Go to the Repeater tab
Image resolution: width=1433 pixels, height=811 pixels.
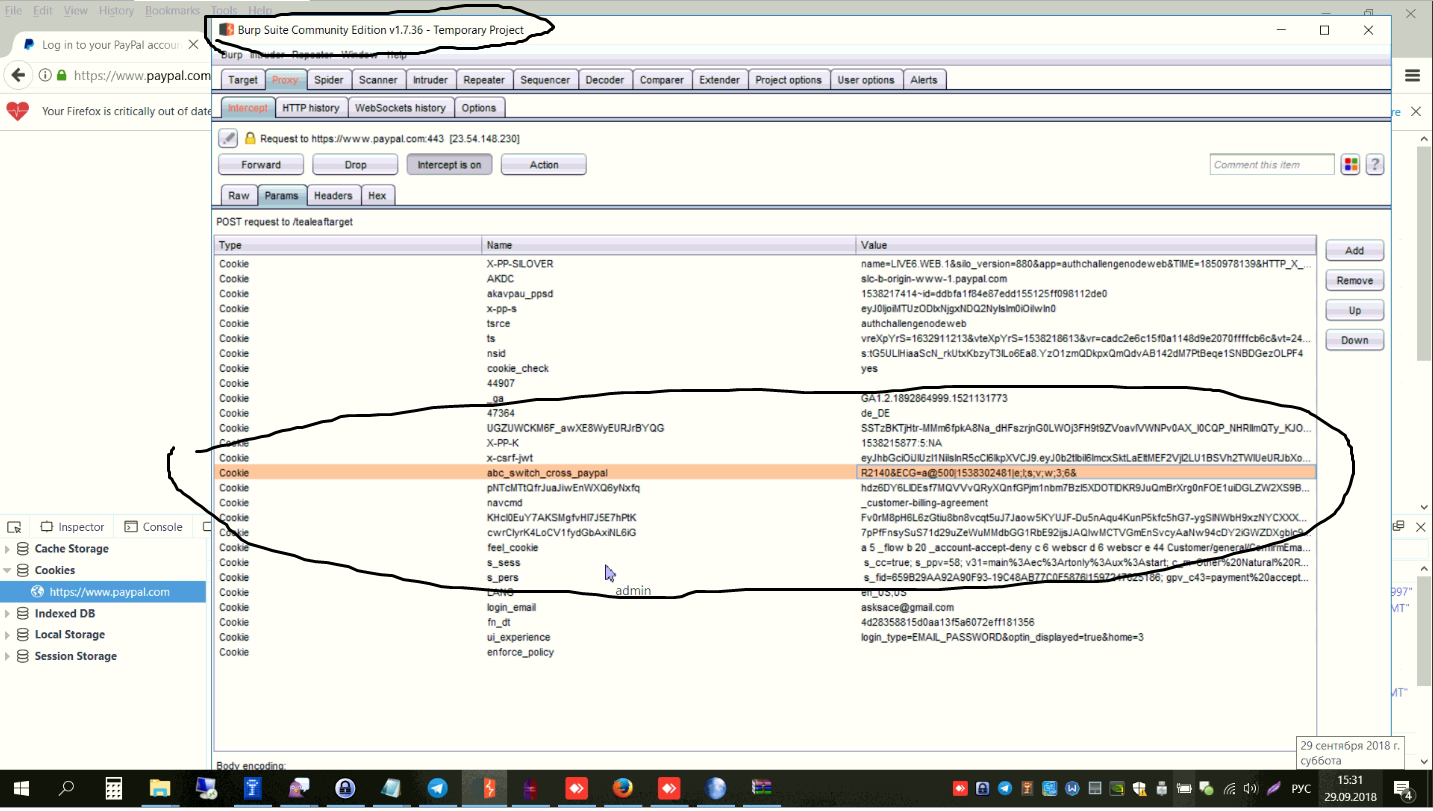click(x=484, y=80)
